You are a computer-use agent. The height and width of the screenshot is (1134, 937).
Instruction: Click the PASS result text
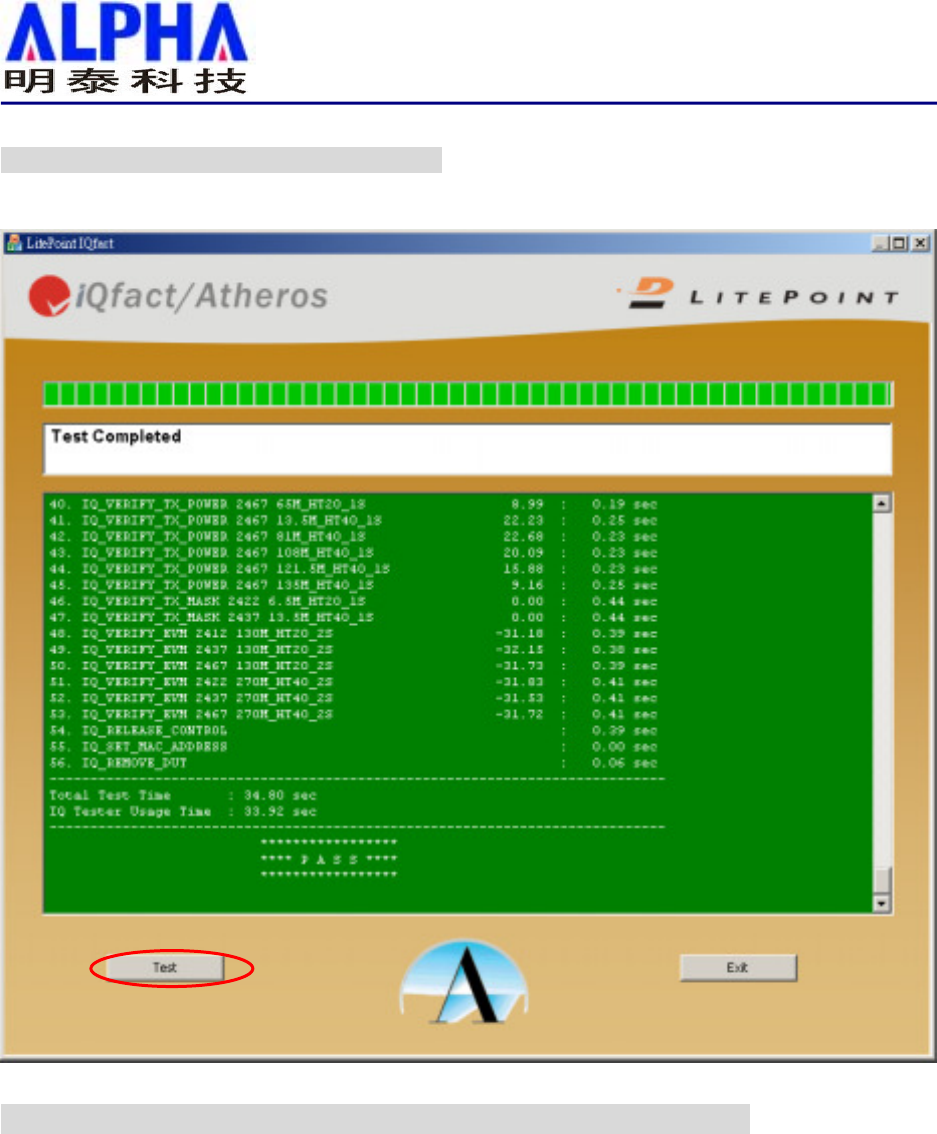tap(329, 859)
